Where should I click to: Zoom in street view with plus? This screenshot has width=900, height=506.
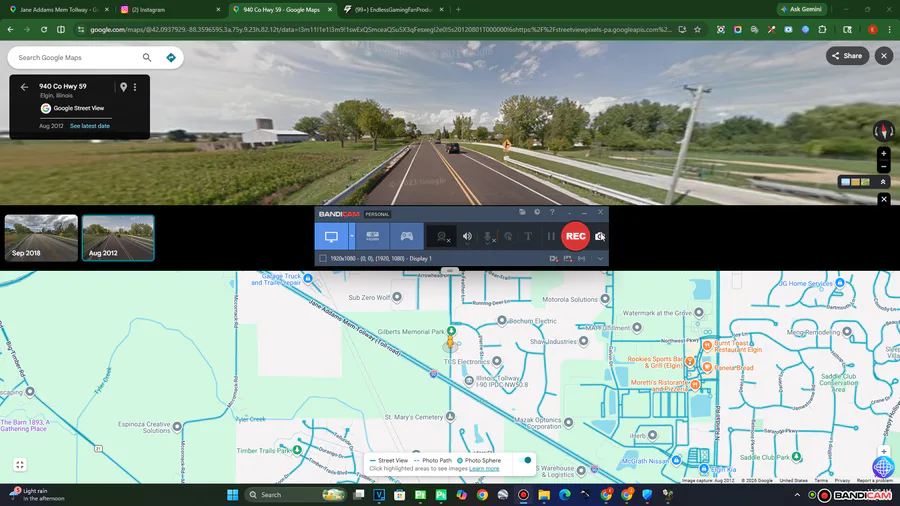pyautogui.click(x=884, y=154)
